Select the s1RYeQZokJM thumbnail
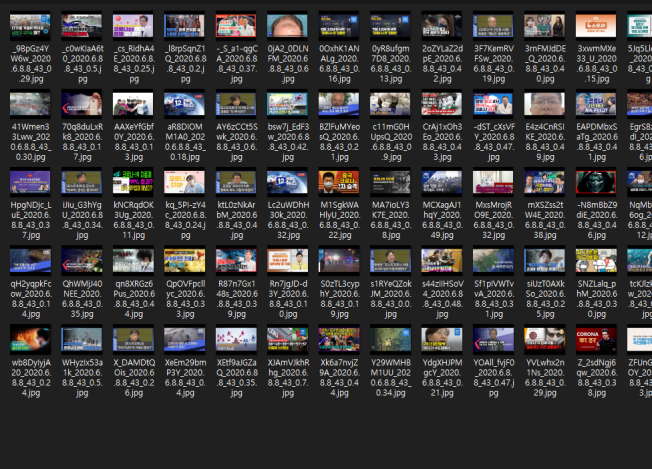The width and height of the screenshot is (652, 469). point(390,260)
